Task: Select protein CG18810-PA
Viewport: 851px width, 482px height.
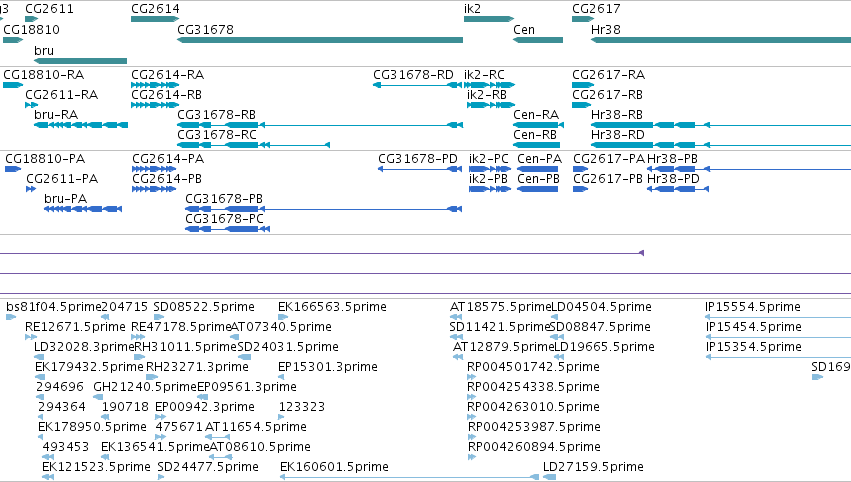Action: pos(12,169)
